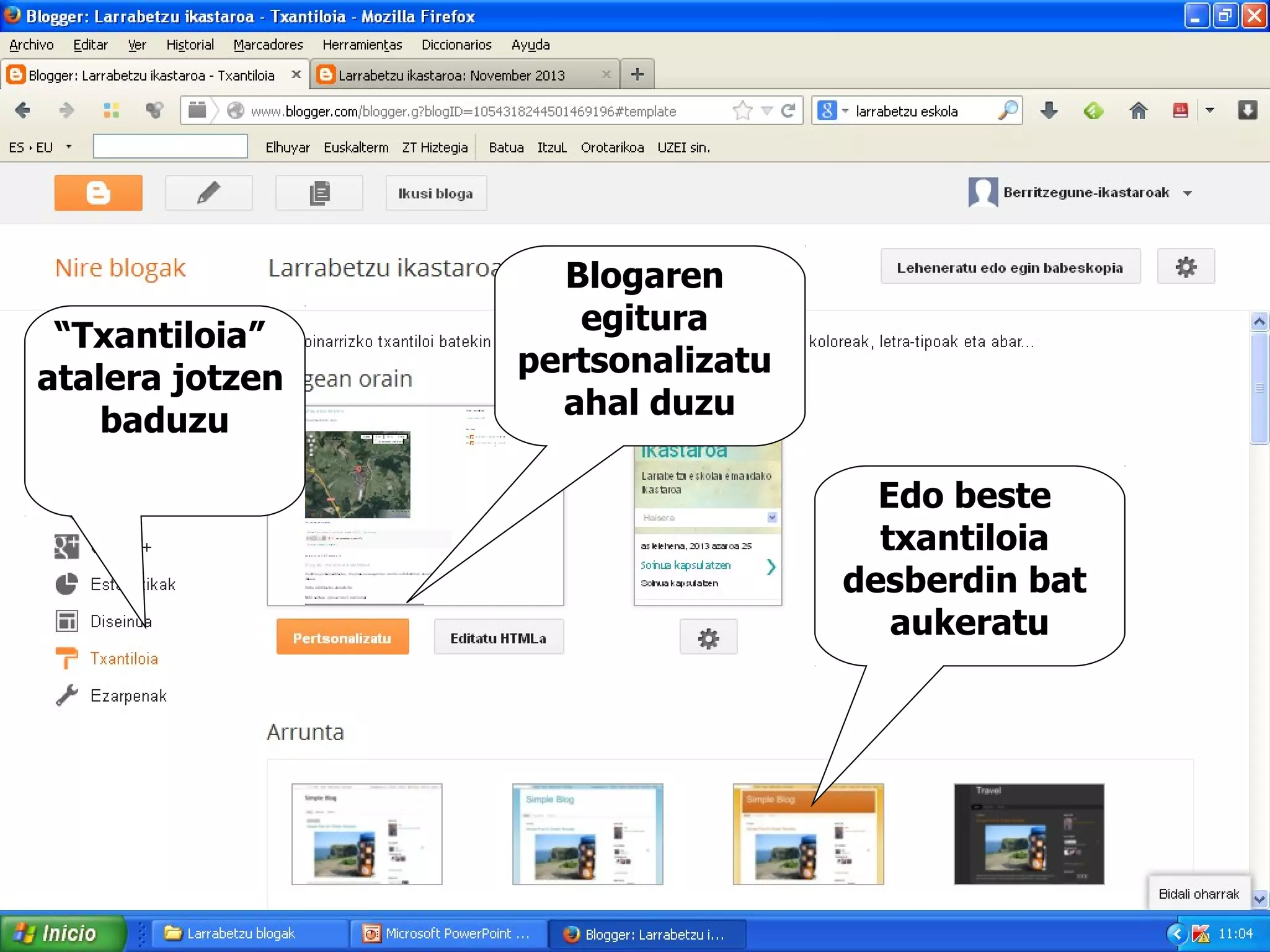Click browser forward arrow
The height and width of the screenshot is (952, 1270).
click(66, 110)
